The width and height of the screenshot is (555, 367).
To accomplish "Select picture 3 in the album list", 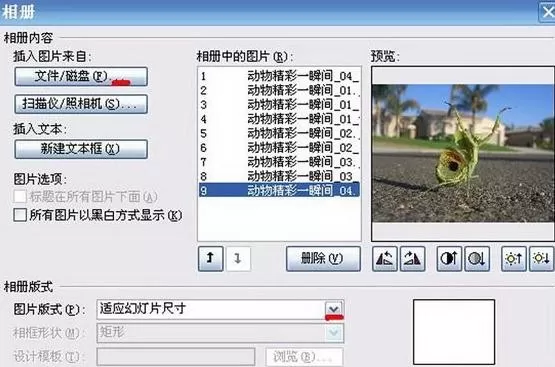I will [x=279, y=105].
